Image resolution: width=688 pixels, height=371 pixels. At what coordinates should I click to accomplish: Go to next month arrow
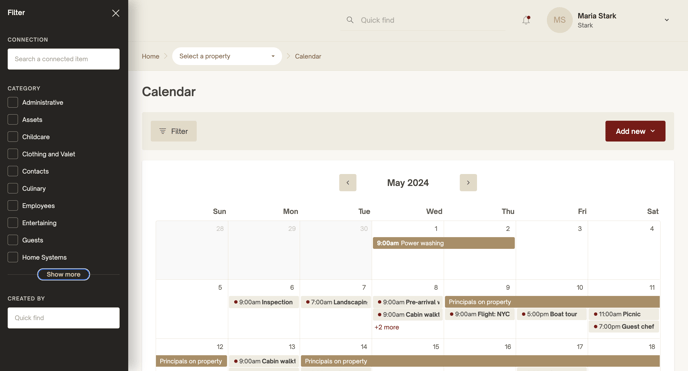(468, 182)
